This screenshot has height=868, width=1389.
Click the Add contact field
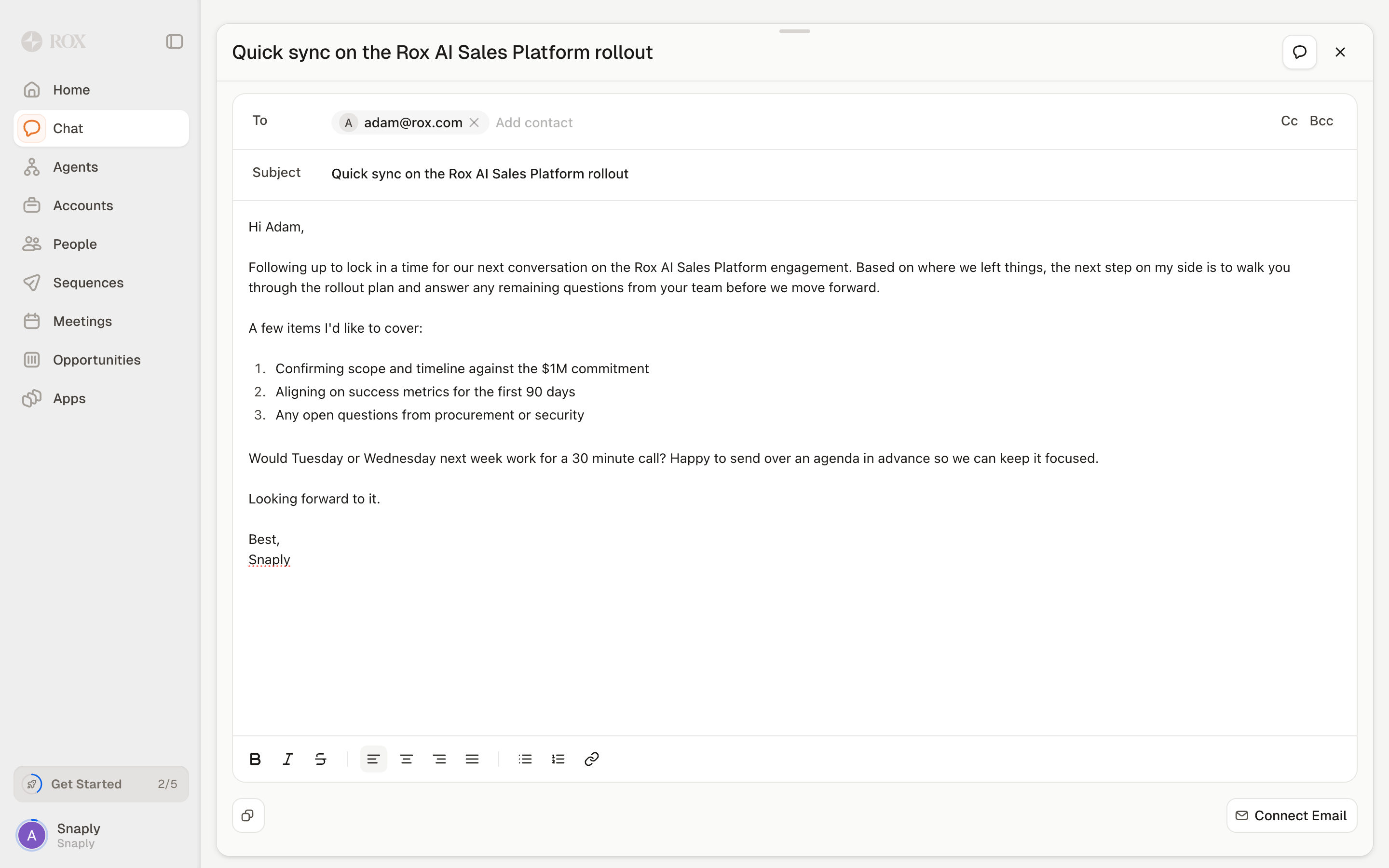[534, 122]
